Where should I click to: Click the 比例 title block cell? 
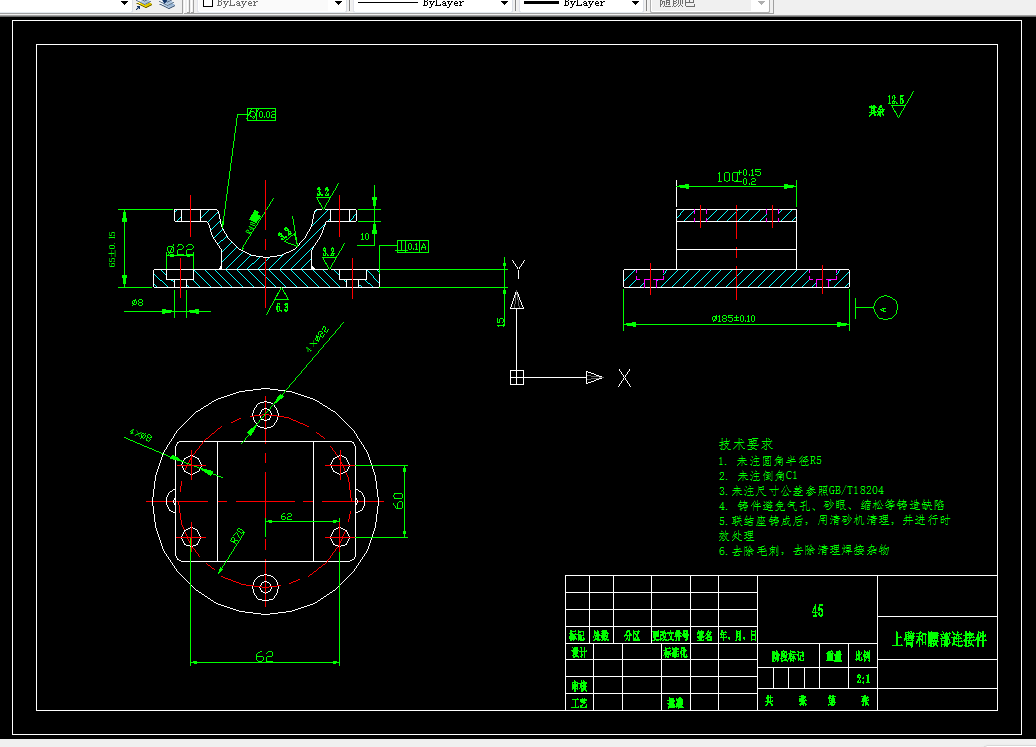point(863,656)
